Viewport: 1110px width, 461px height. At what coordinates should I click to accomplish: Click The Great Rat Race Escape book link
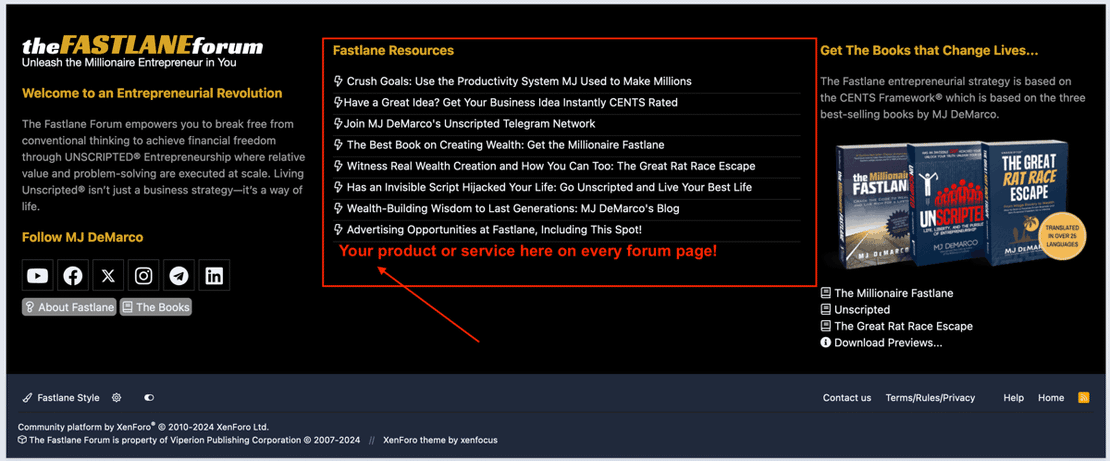(903, 326)
